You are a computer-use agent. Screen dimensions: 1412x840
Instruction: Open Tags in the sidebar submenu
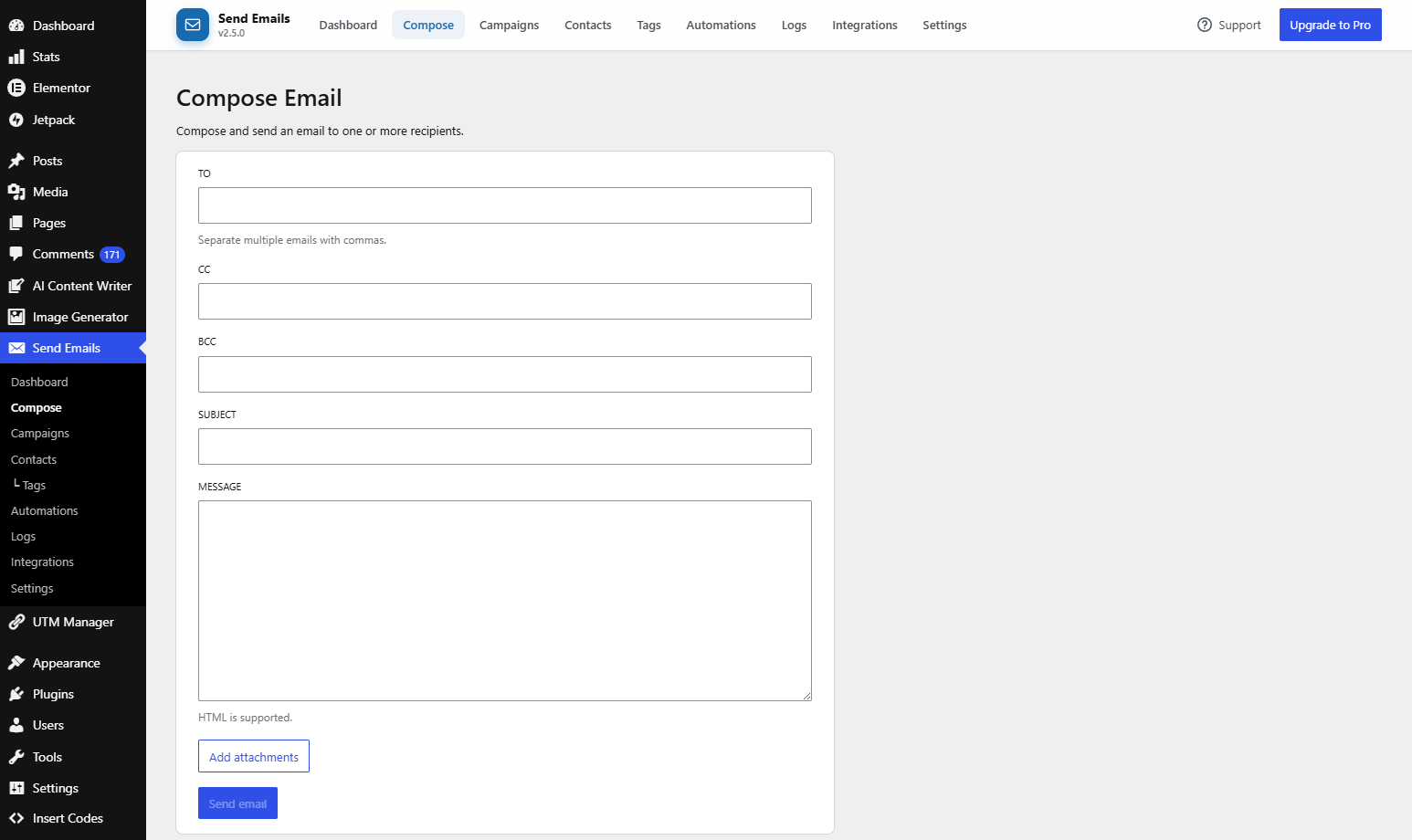[x=34, y=485]
